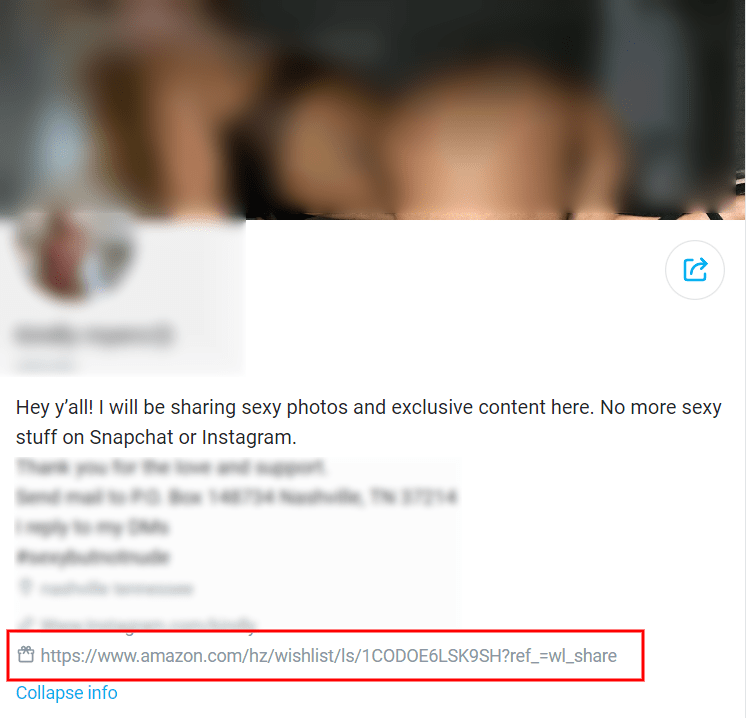The width and height of the screenshot is (747, 718).
Task: Open the Amazon wishlist URL
Action: 328,656
